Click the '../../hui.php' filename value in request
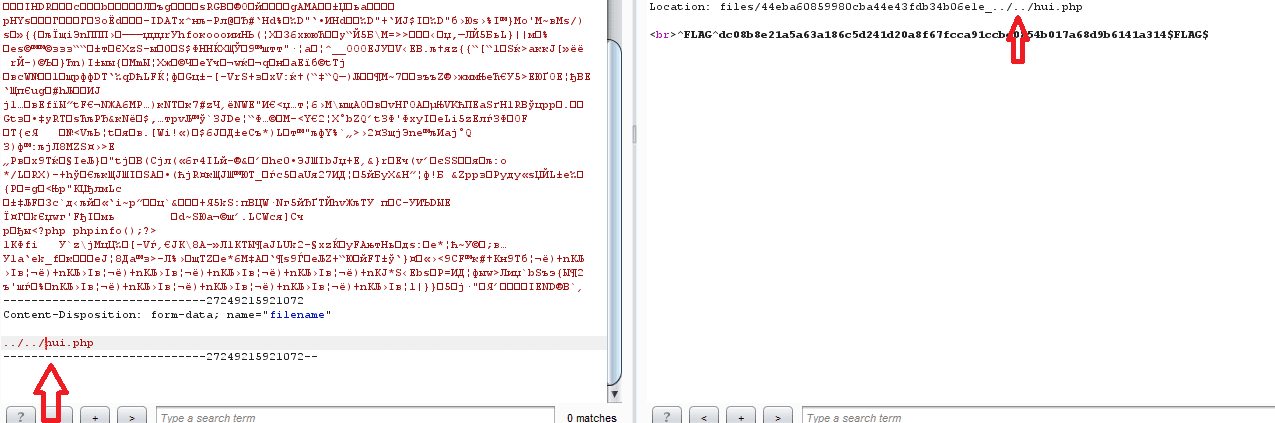Image resolution: width=1275 pixels, height=423 pixels. coord(49,343)
